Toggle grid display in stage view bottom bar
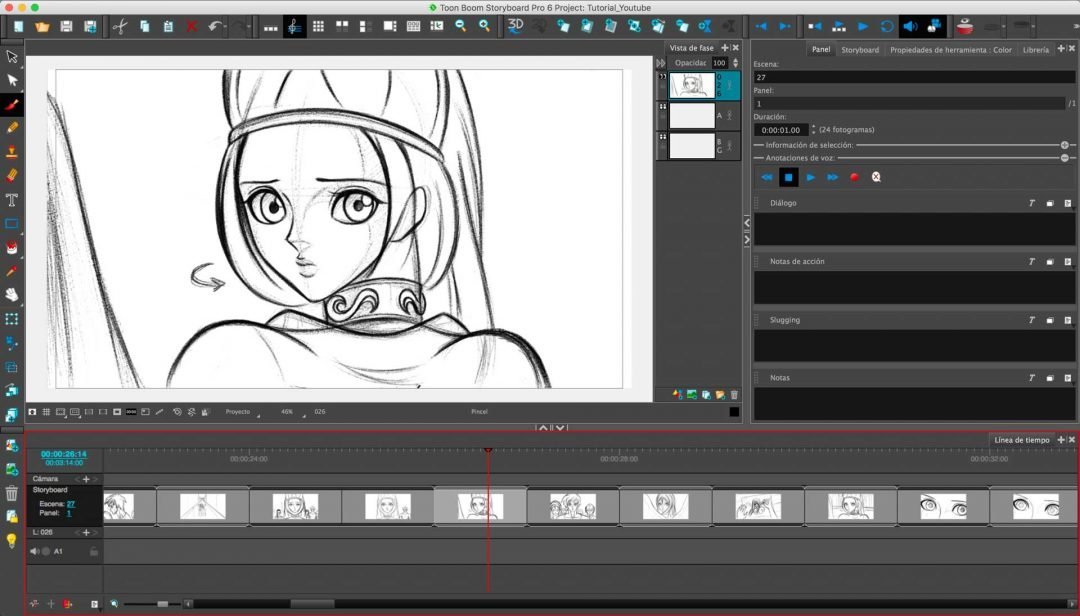 tap(46, 412)
